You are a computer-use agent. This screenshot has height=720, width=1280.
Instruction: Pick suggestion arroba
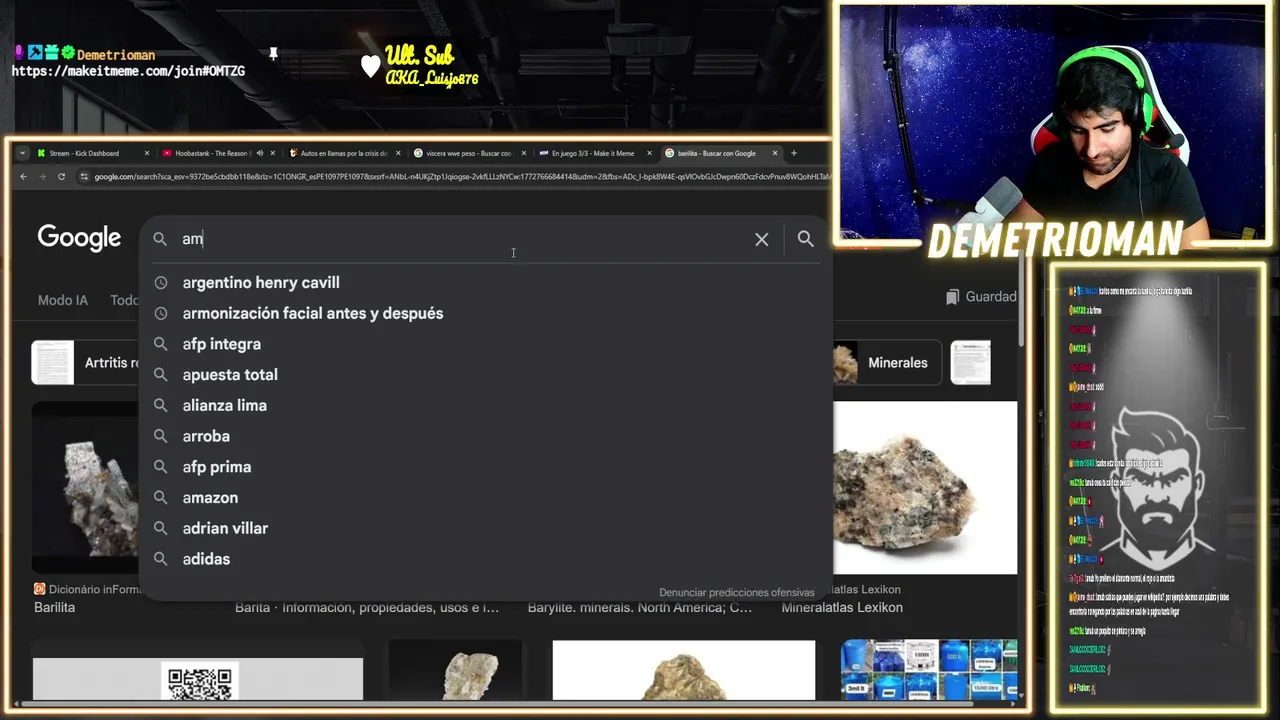tap(206, 436)
